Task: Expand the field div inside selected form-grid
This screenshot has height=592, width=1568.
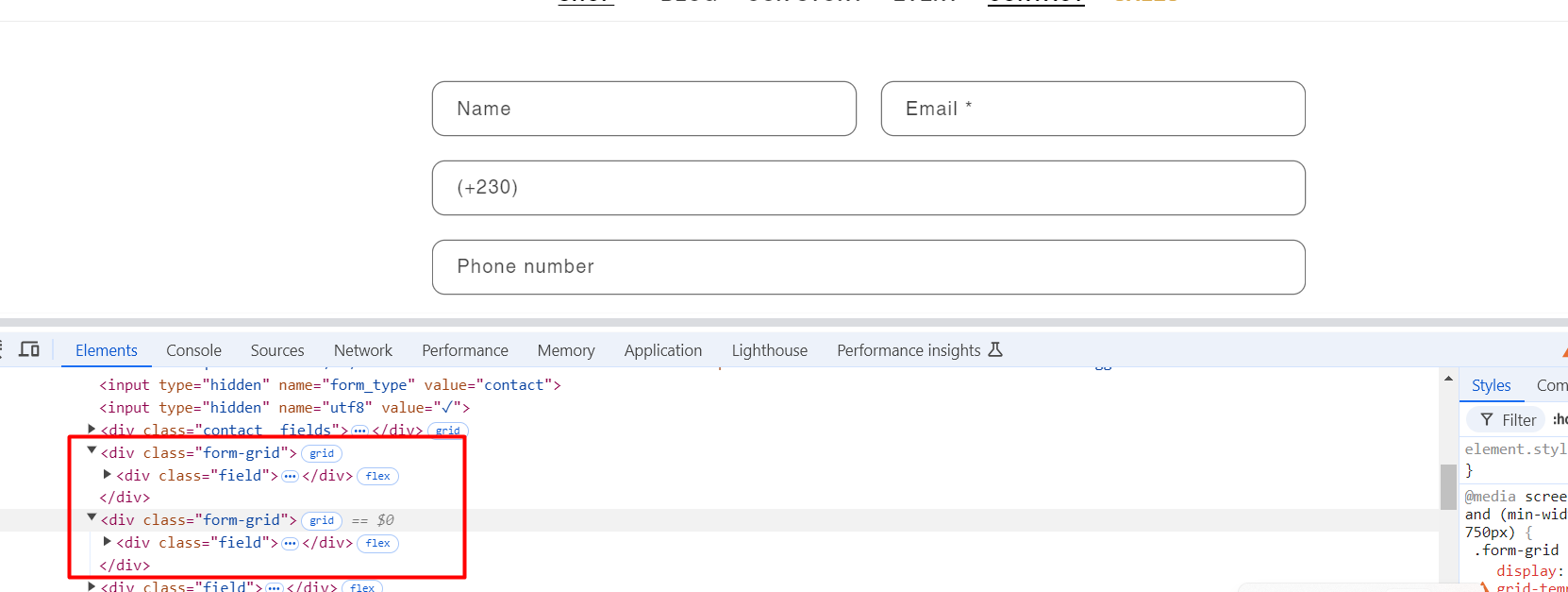Action: [x=108, y=542]
